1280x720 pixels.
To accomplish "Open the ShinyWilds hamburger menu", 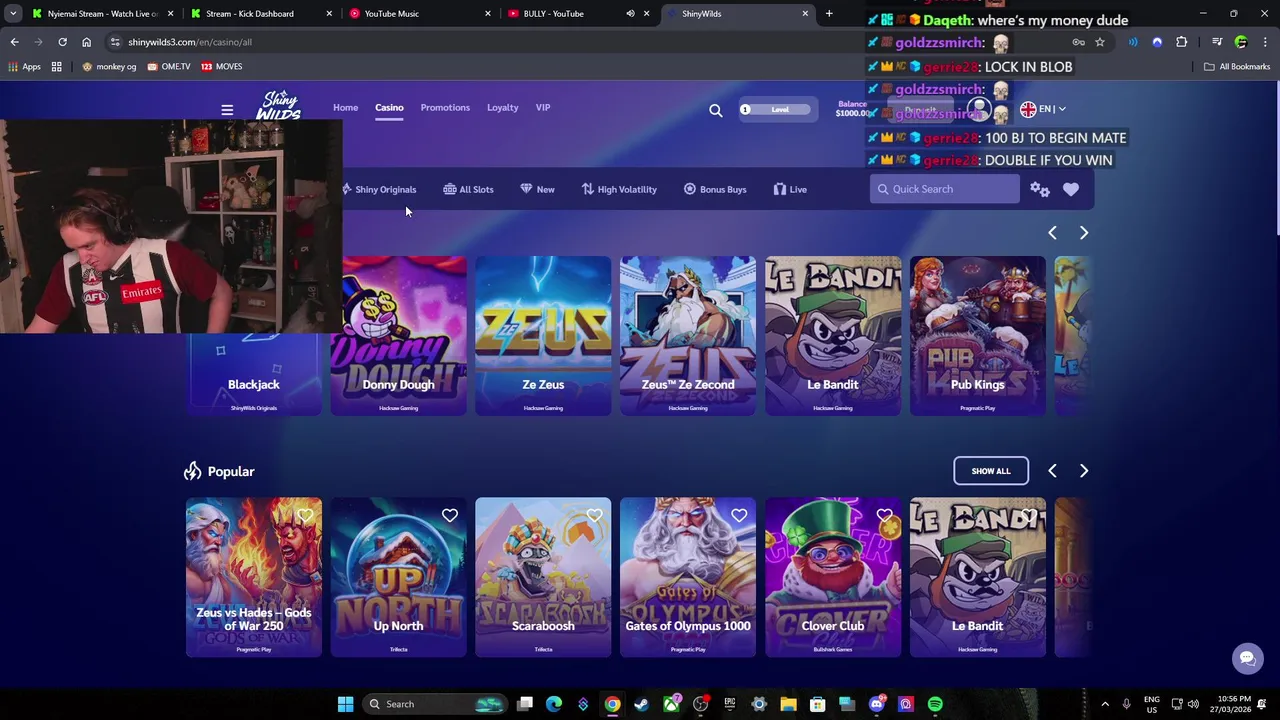I will pos(227,110).
